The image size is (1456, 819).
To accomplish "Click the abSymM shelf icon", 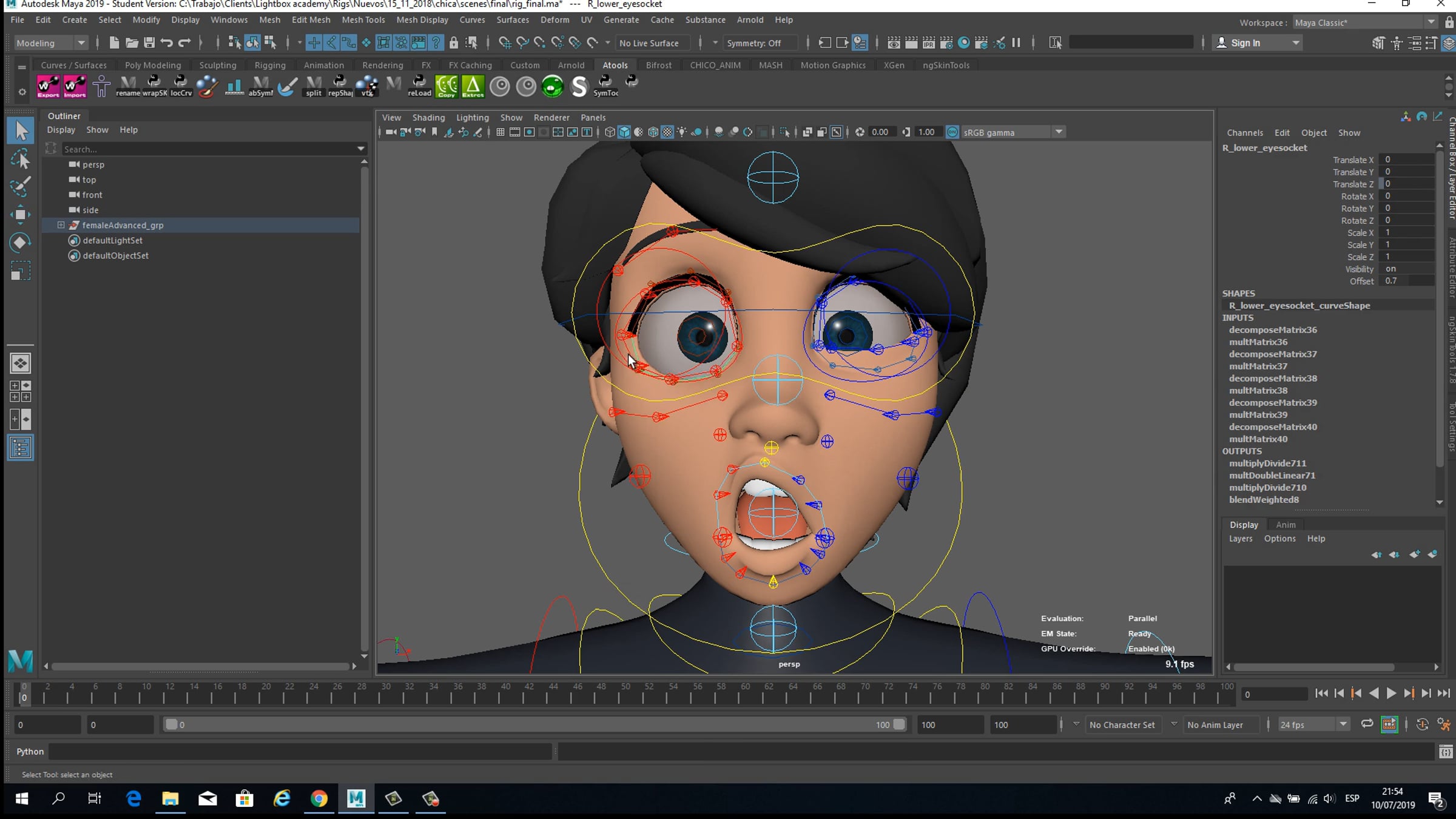I will point(261,86).
